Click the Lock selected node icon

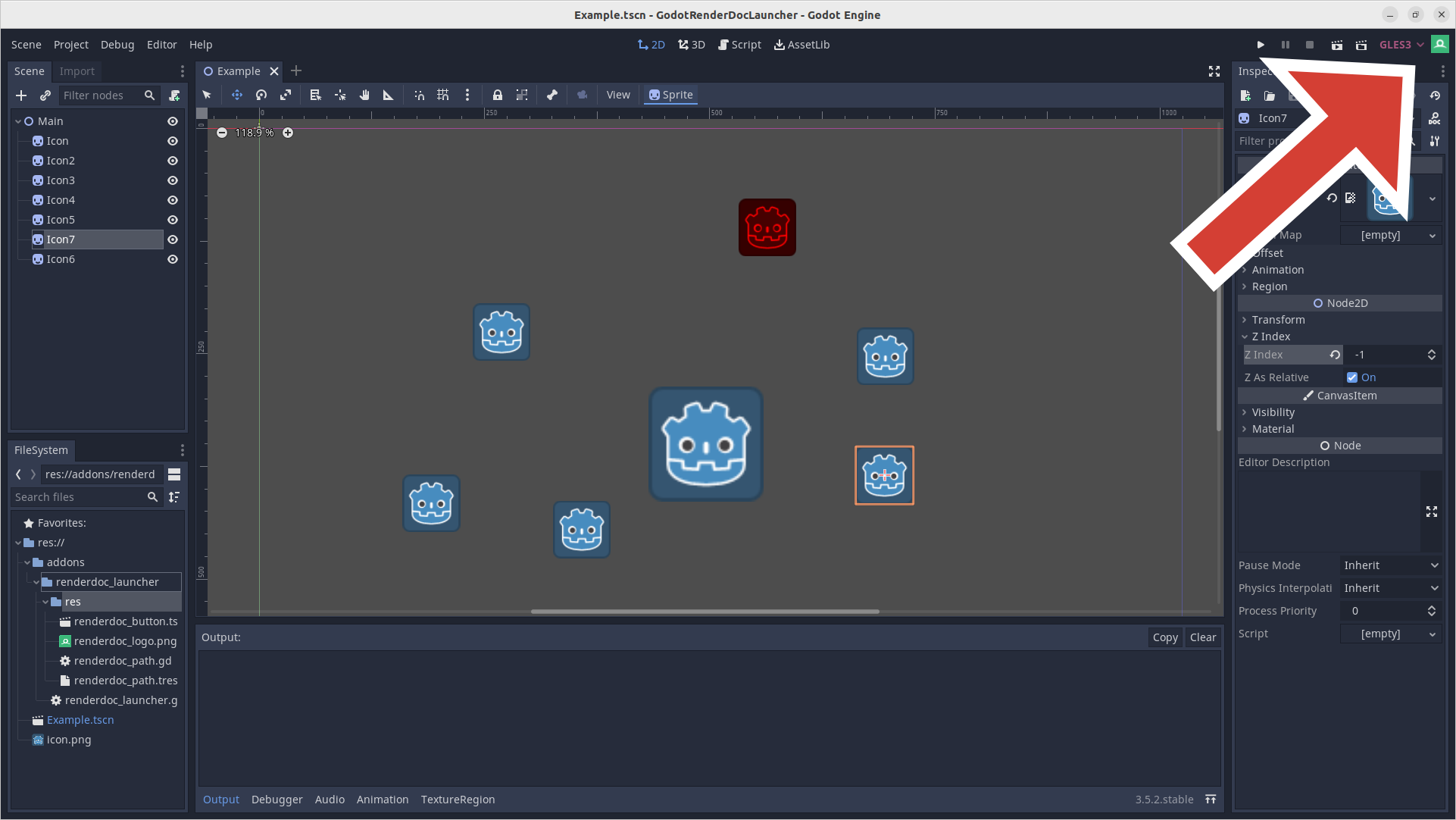pyautogui.click(x=497, y=94)
